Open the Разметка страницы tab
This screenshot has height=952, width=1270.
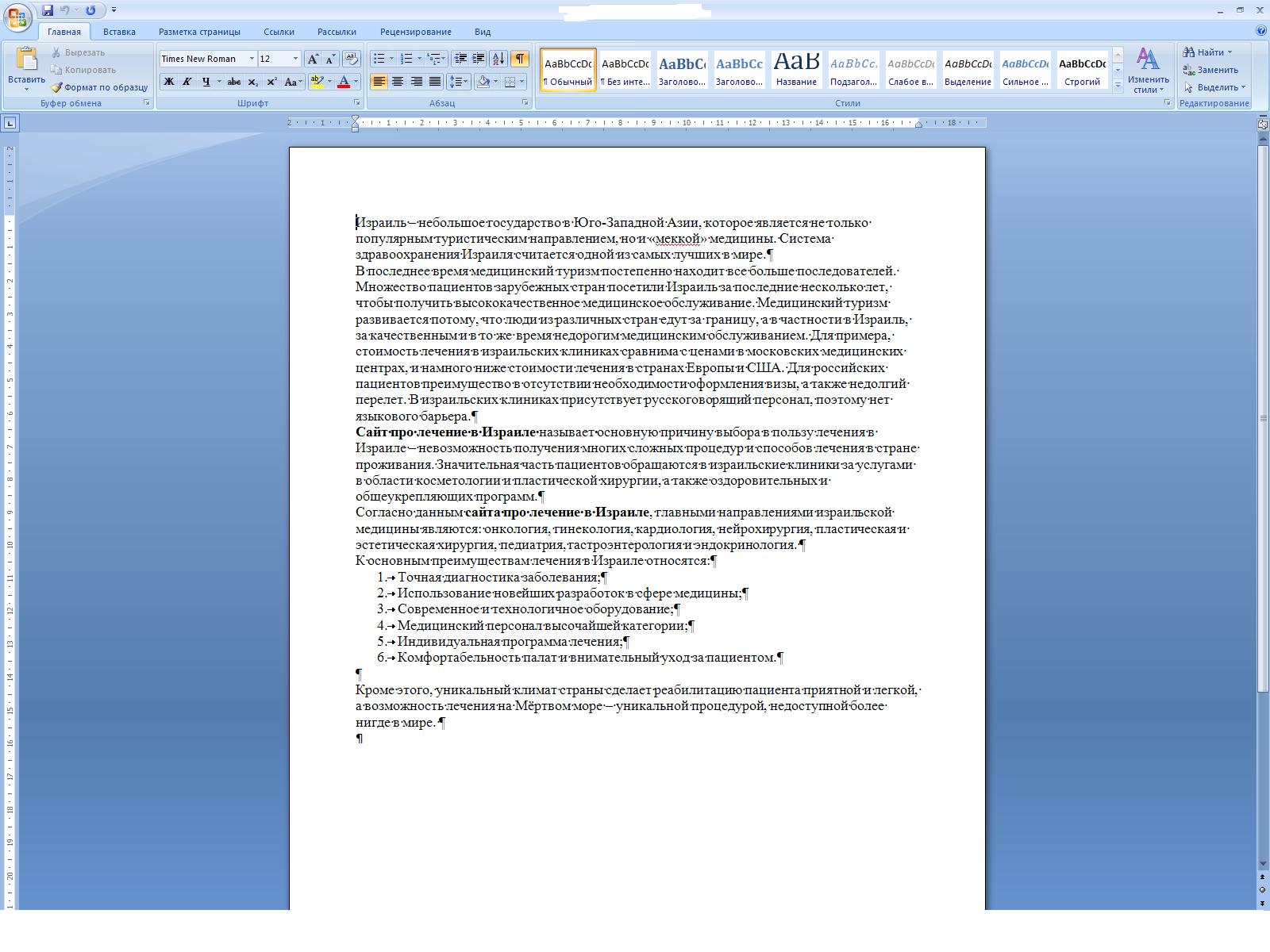click(199, 32)
